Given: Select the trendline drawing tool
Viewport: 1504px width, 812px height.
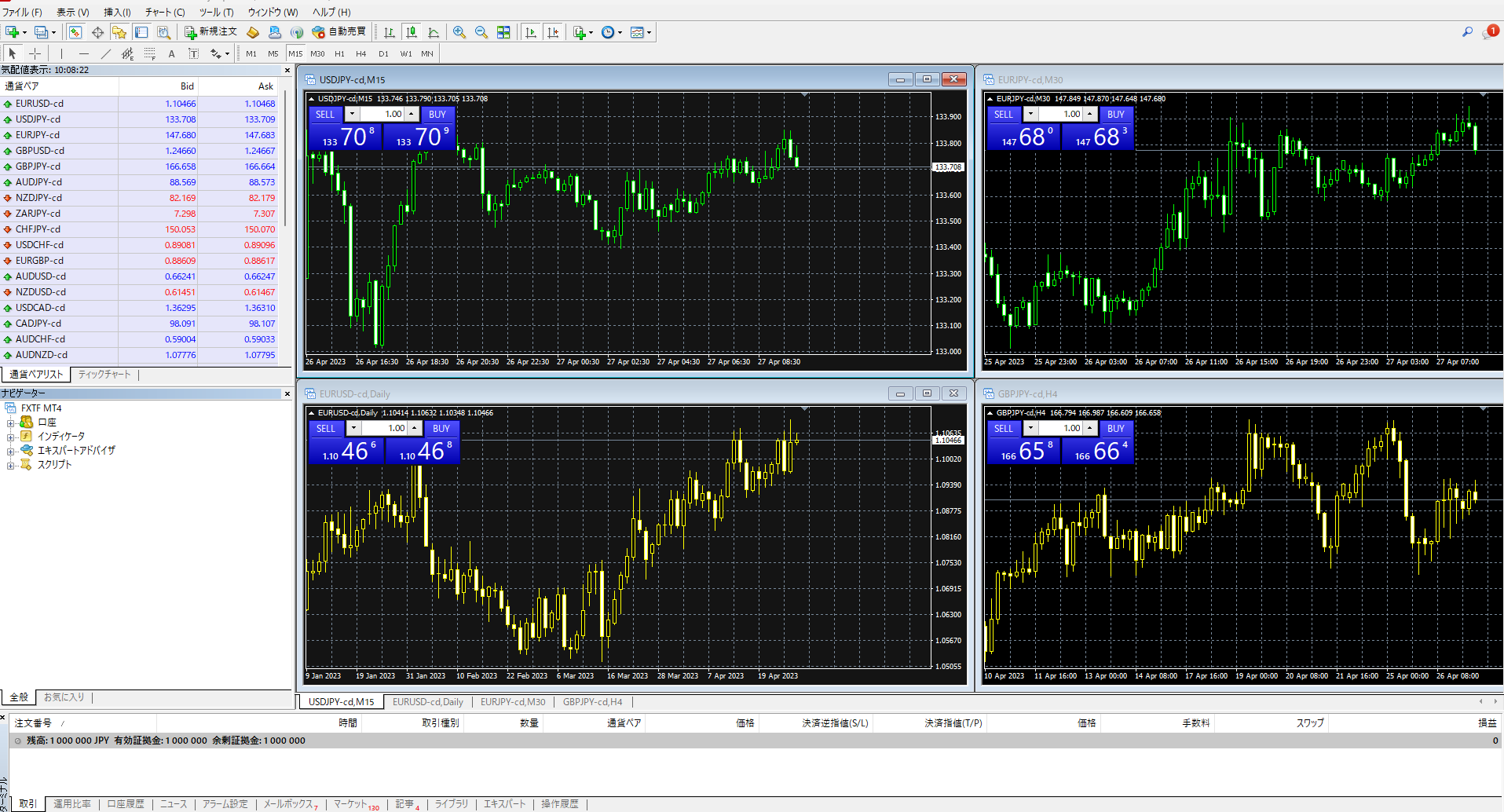Looking at the screenshot, I should 105,53.
